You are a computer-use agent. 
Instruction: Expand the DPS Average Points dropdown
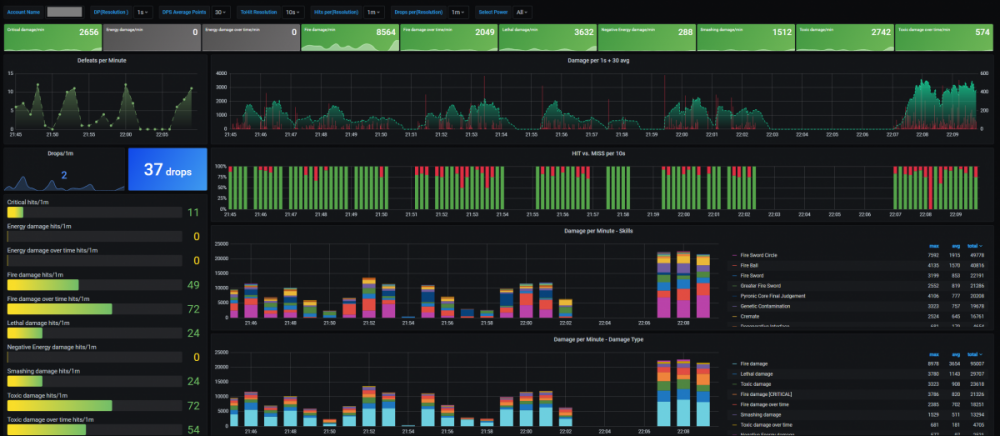218,12
